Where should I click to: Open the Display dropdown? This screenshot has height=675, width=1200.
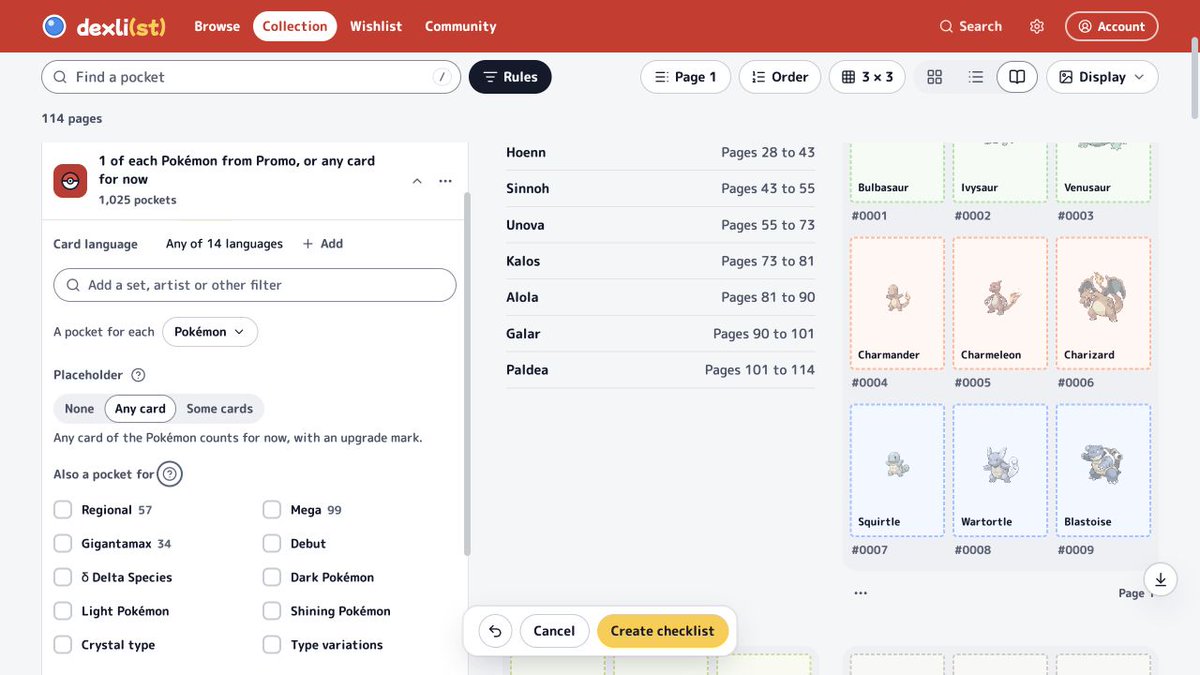point(1102,77)
